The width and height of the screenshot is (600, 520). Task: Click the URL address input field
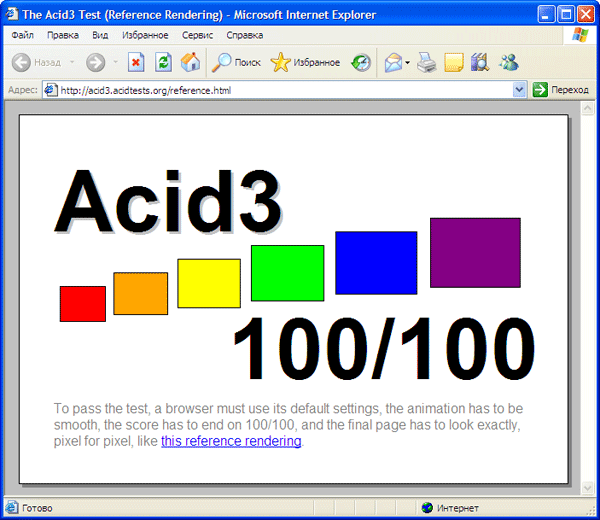[285, 90]
